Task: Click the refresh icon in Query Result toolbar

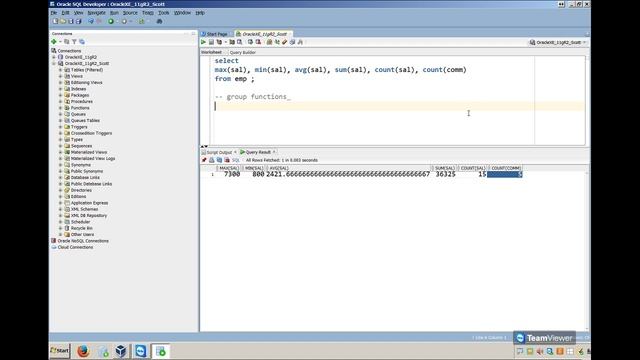Action: point(219,160)
